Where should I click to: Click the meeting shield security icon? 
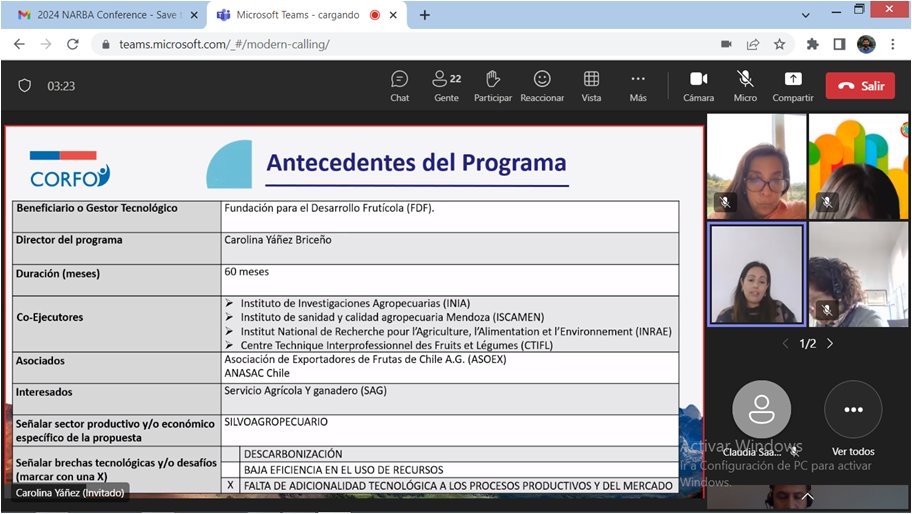pyautogui.click(x=24, y=86)
